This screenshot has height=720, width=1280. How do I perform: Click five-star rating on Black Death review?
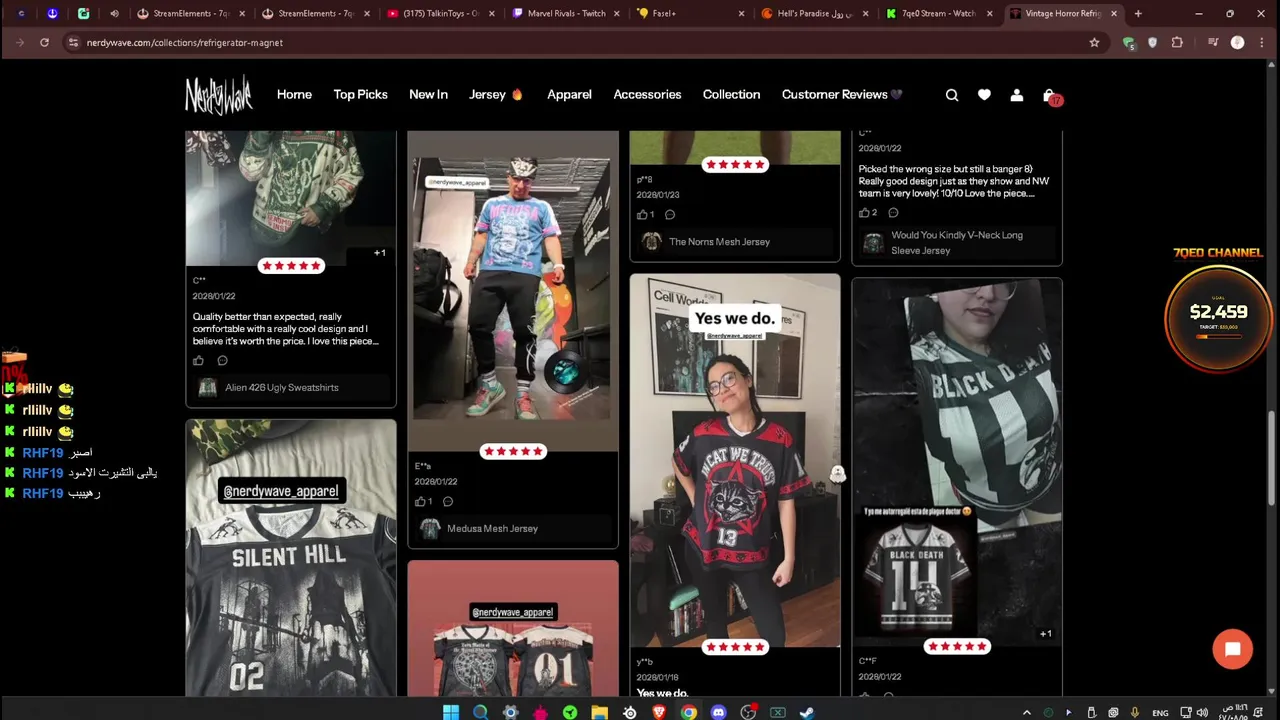957,646
